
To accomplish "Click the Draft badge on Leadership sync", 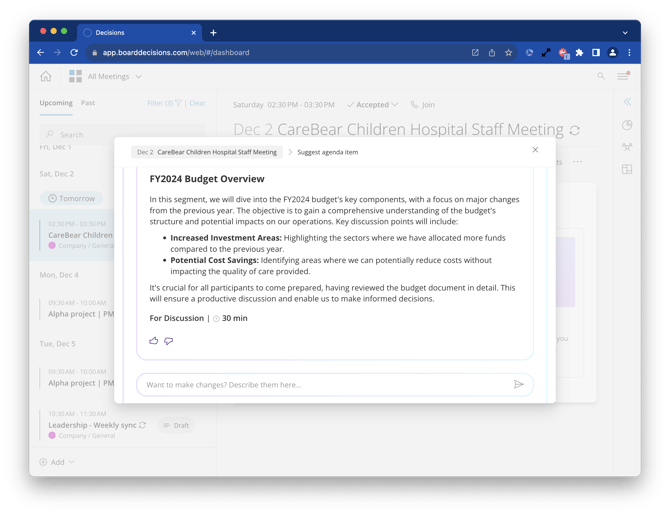I will pyautogui.click(x=176, y=425).
